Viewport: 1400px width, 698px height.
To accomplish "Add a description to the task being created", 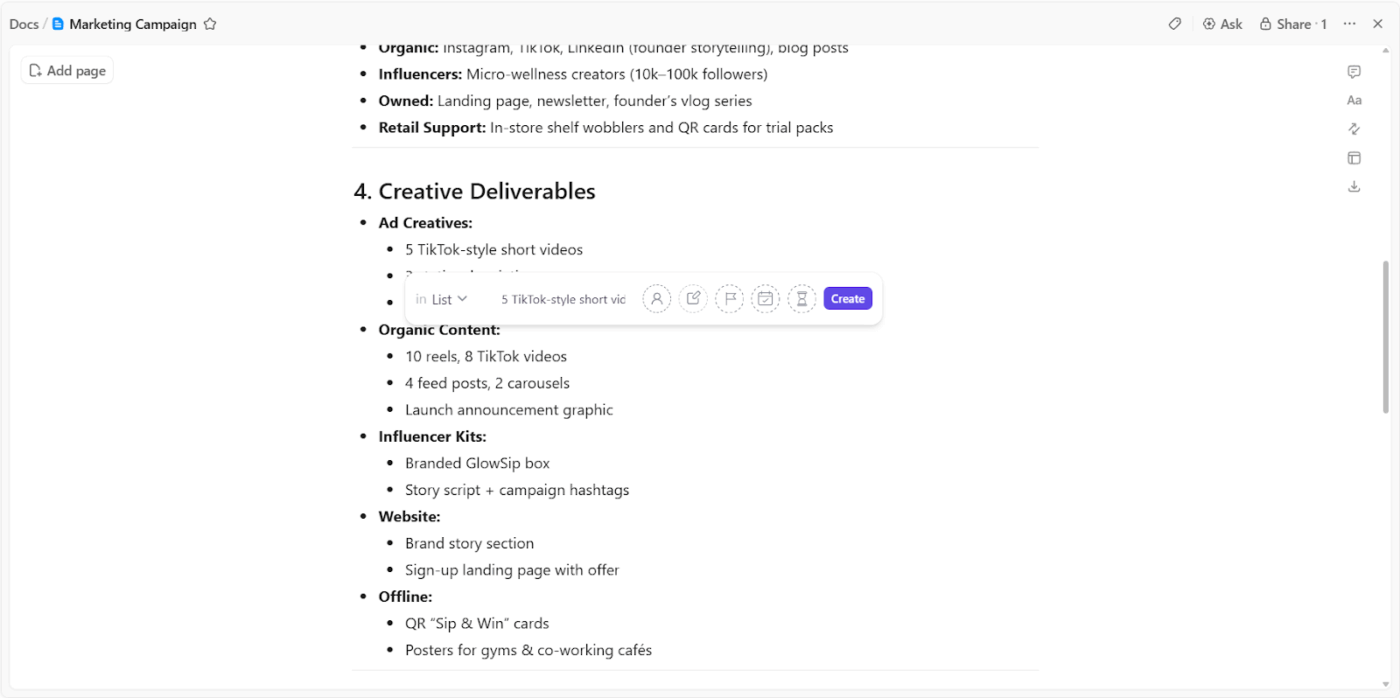I will [693, 298].
